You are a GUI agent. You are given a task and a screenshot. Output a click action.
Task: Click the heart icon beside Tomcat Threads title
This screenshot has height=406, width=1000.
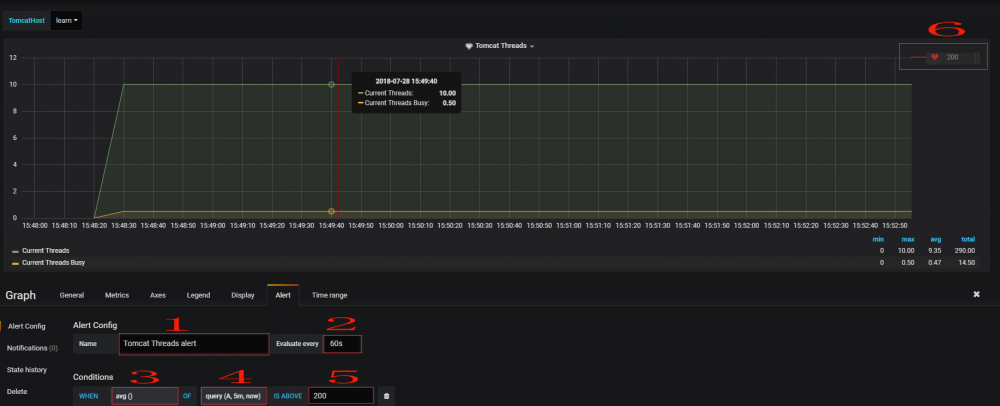(x=470, y=46)
